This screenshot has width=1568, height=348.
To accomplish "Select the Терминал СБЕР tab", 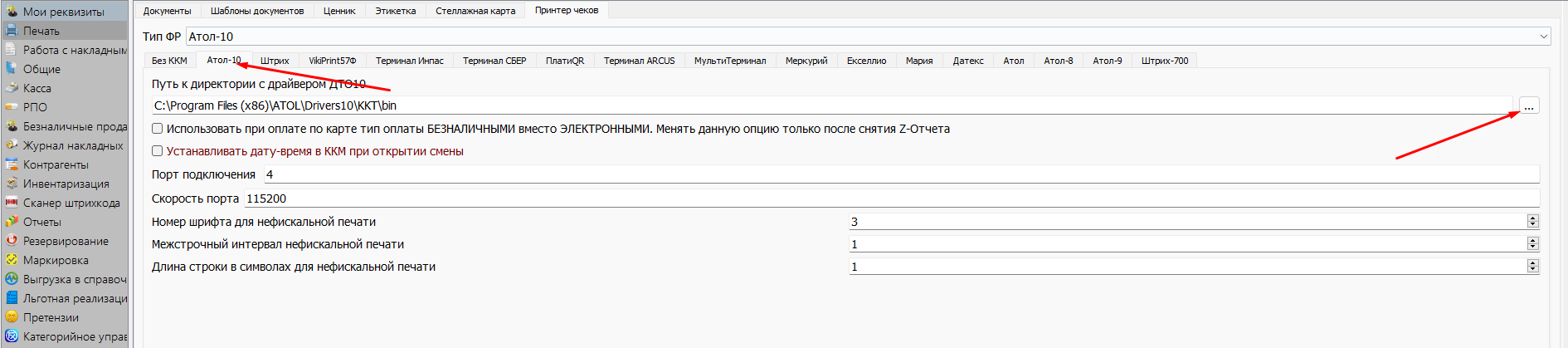I will 494,61.
